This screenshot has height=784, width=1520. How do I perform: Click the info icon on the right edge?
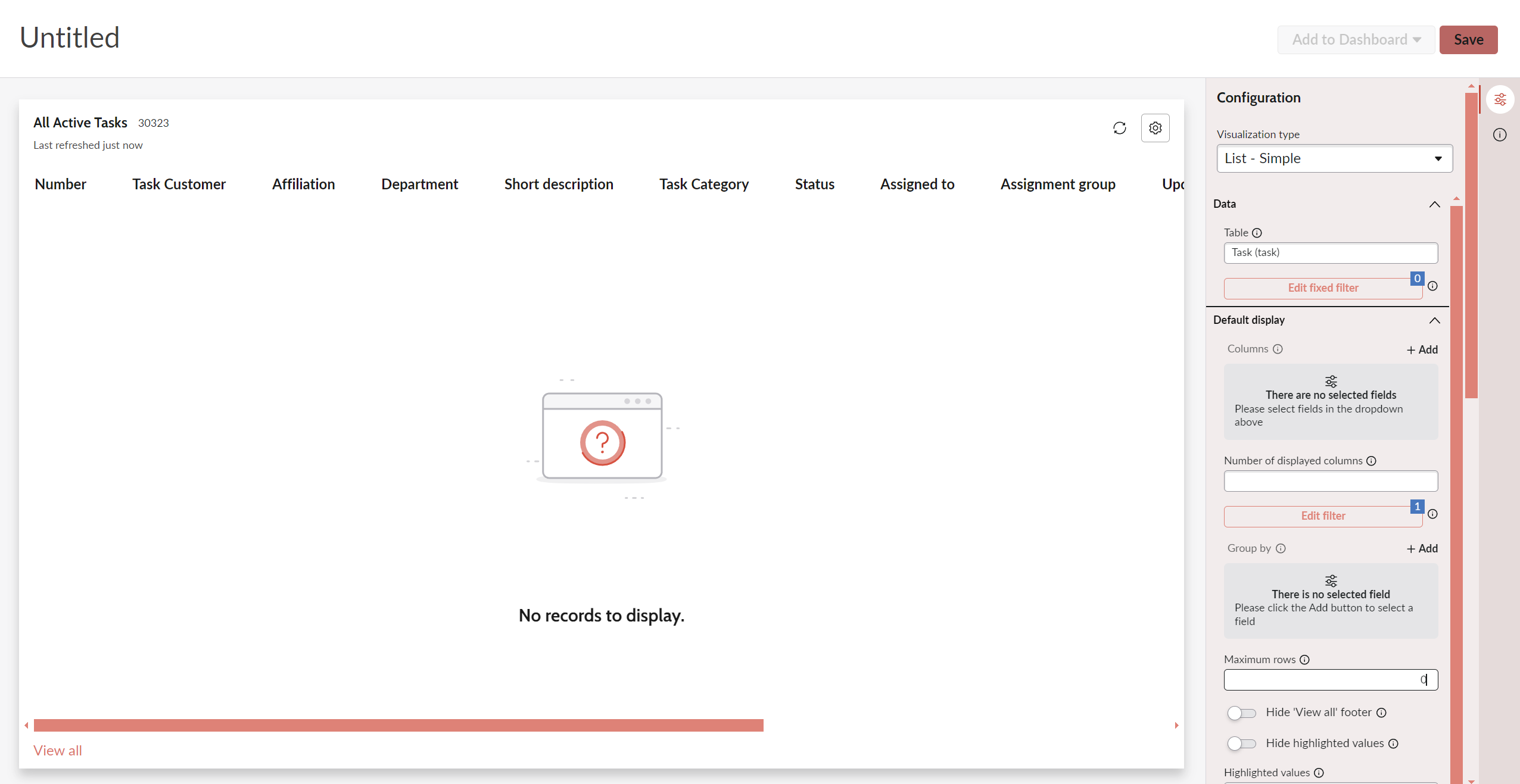coord(1500,135)
